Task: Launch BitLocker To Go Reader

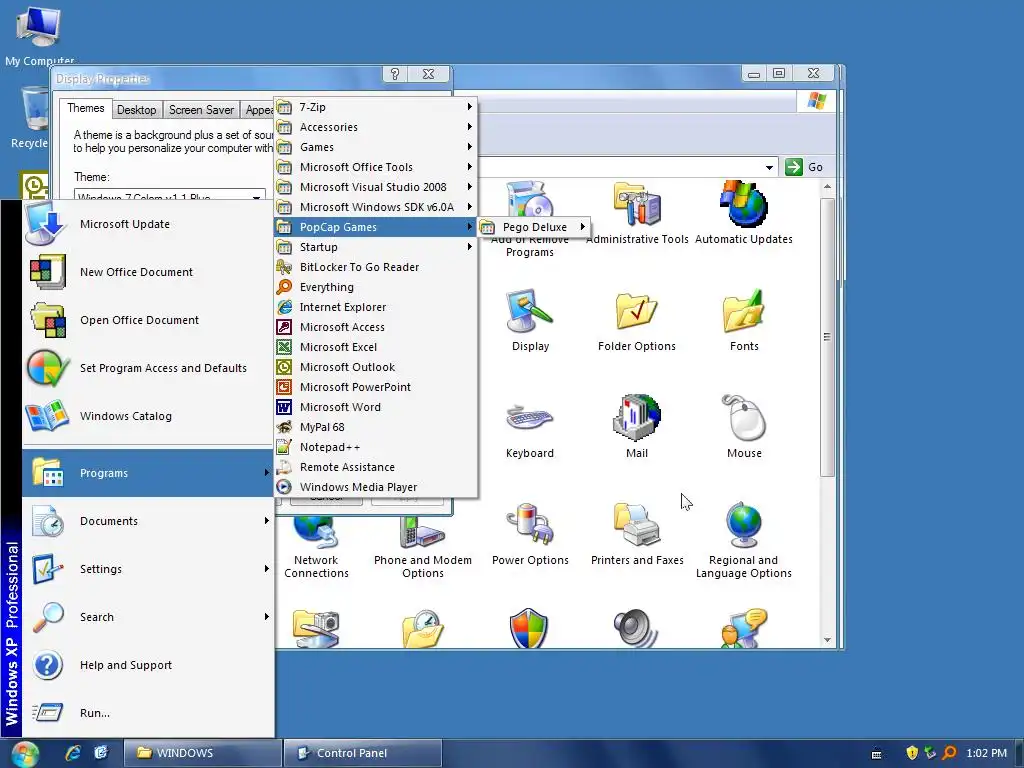Action: pyautogui.click(x=376, y=267)
